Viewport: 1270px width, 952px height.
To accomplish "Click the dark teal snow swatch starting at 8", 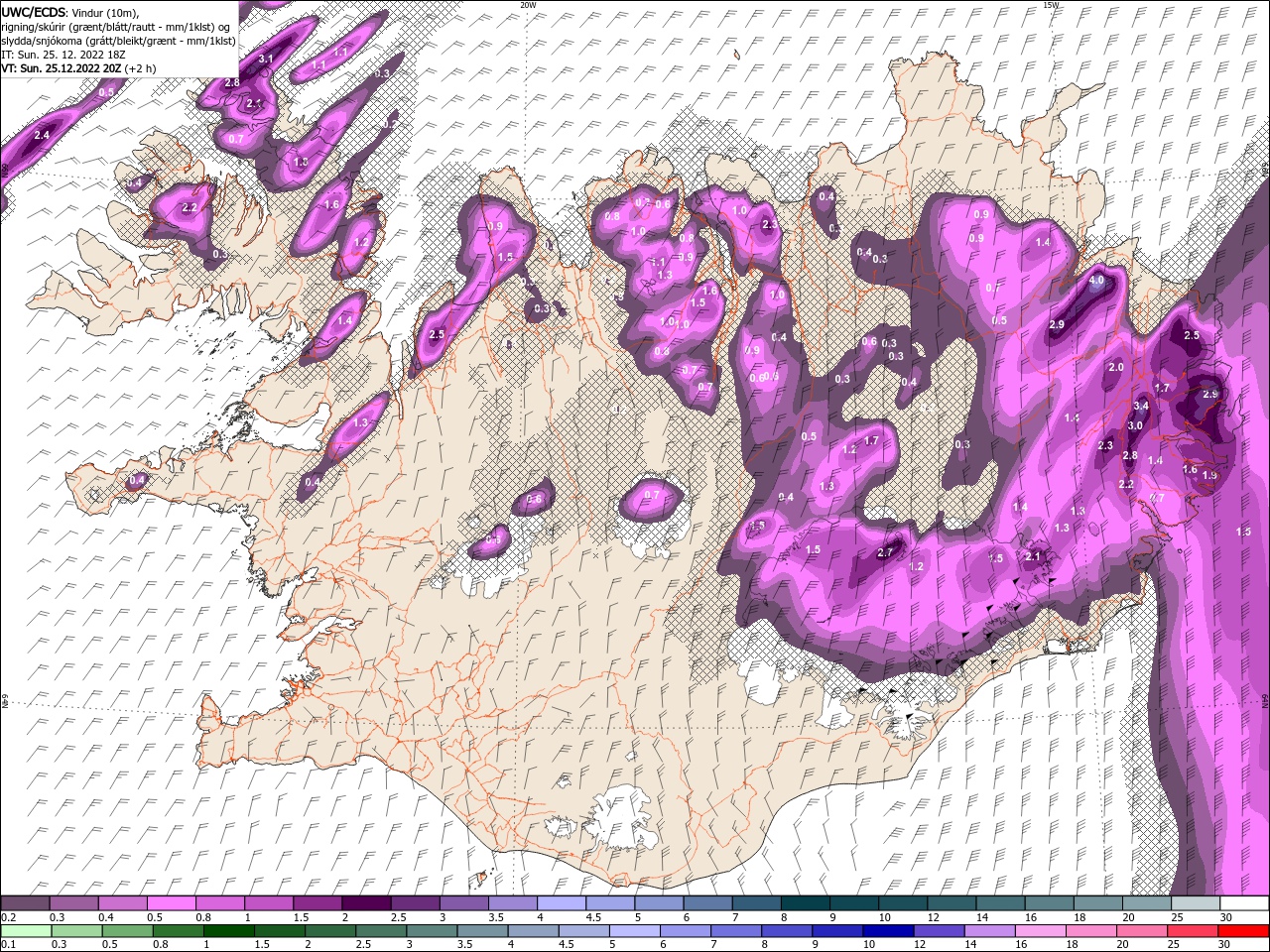I will [804, 903].
